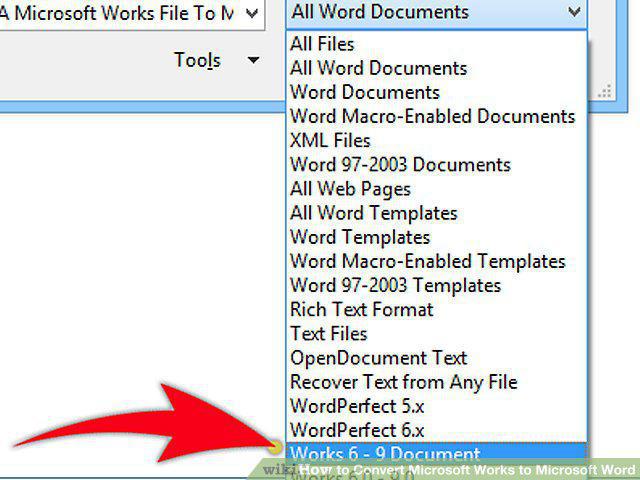Select OpenDocument Text option
Screen dimensions: 640x480
click(436, 358)
